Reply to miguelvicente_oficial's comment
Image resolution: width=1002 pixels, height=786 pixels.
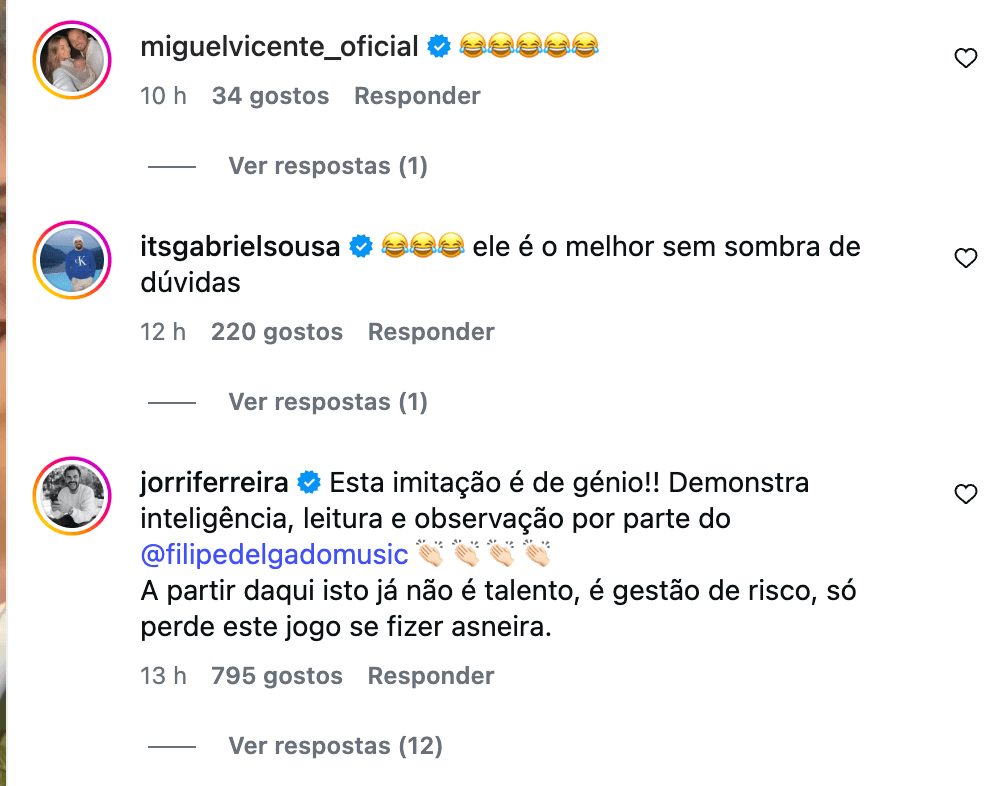click(x=417, y=96)
